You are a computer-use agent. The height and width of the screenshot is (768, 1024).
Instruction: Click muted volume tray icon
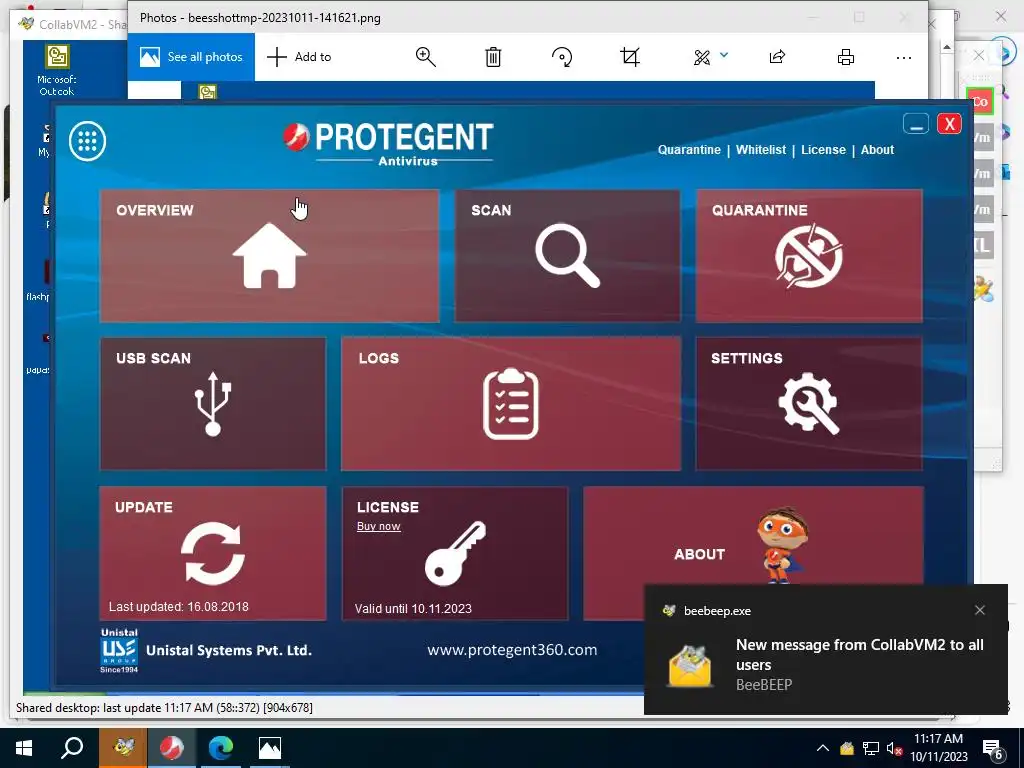point(894,748)
